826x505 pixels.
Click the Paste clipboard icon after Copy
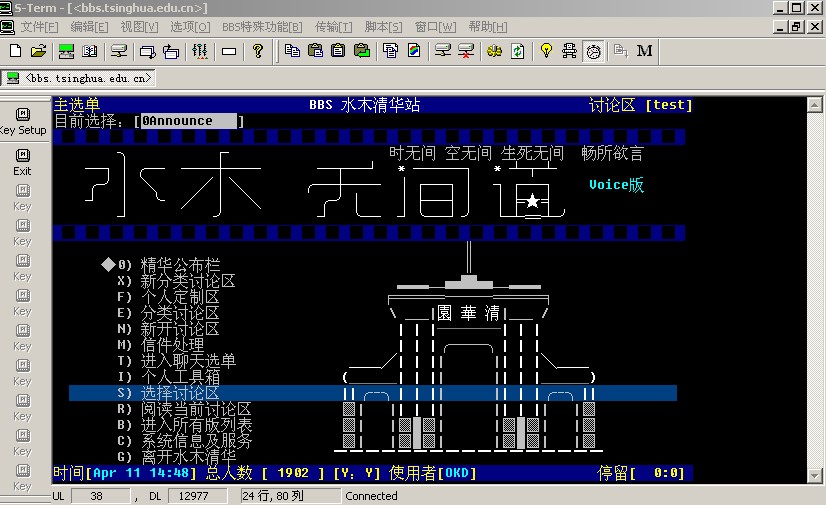point(315,51)
